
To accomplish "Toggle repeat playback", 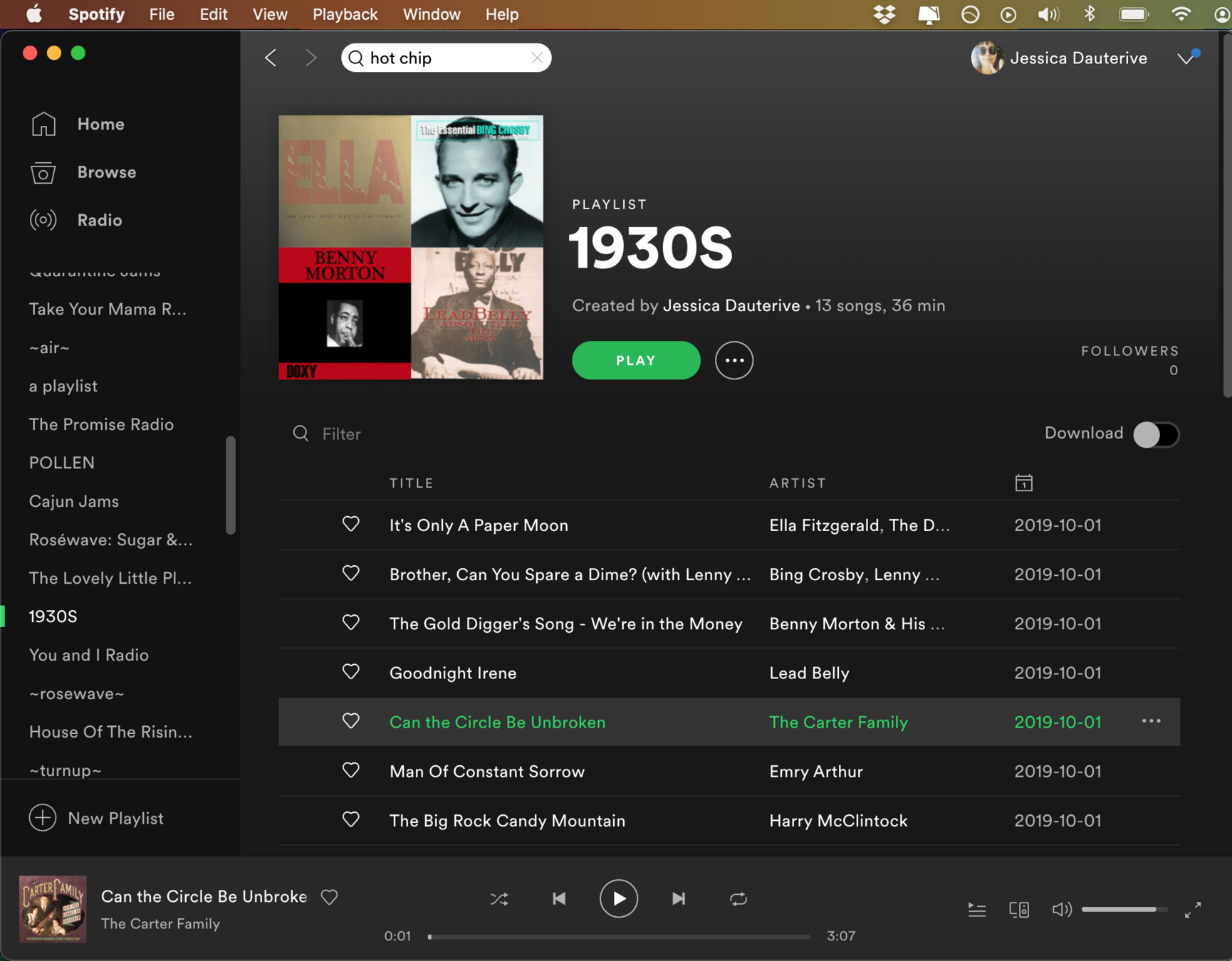I will coord(738,898).
